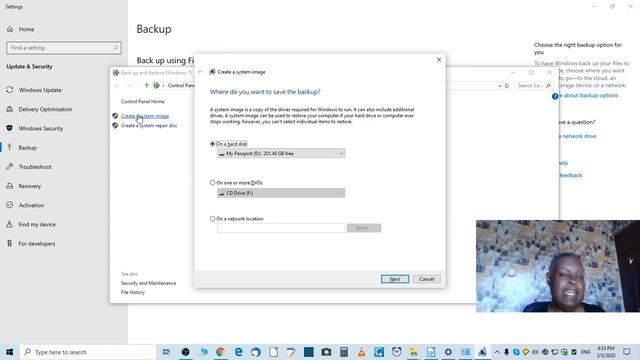Click Next in the system image wizard
Screen dimensions: 640x360
pyautogui.click(x=395, y=279)
